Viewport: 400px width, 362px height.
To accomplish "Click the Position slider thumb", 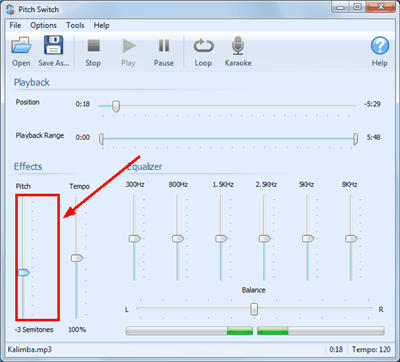I will [x=116, y=106].
